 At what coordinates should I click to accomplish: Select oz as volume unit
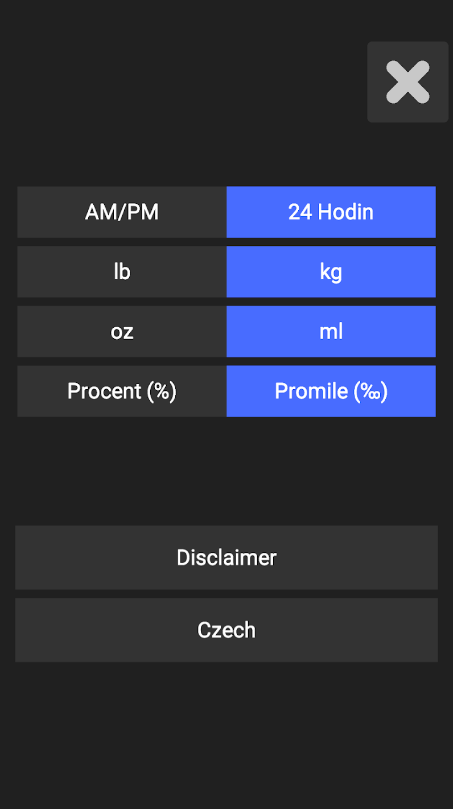point(122,331)
